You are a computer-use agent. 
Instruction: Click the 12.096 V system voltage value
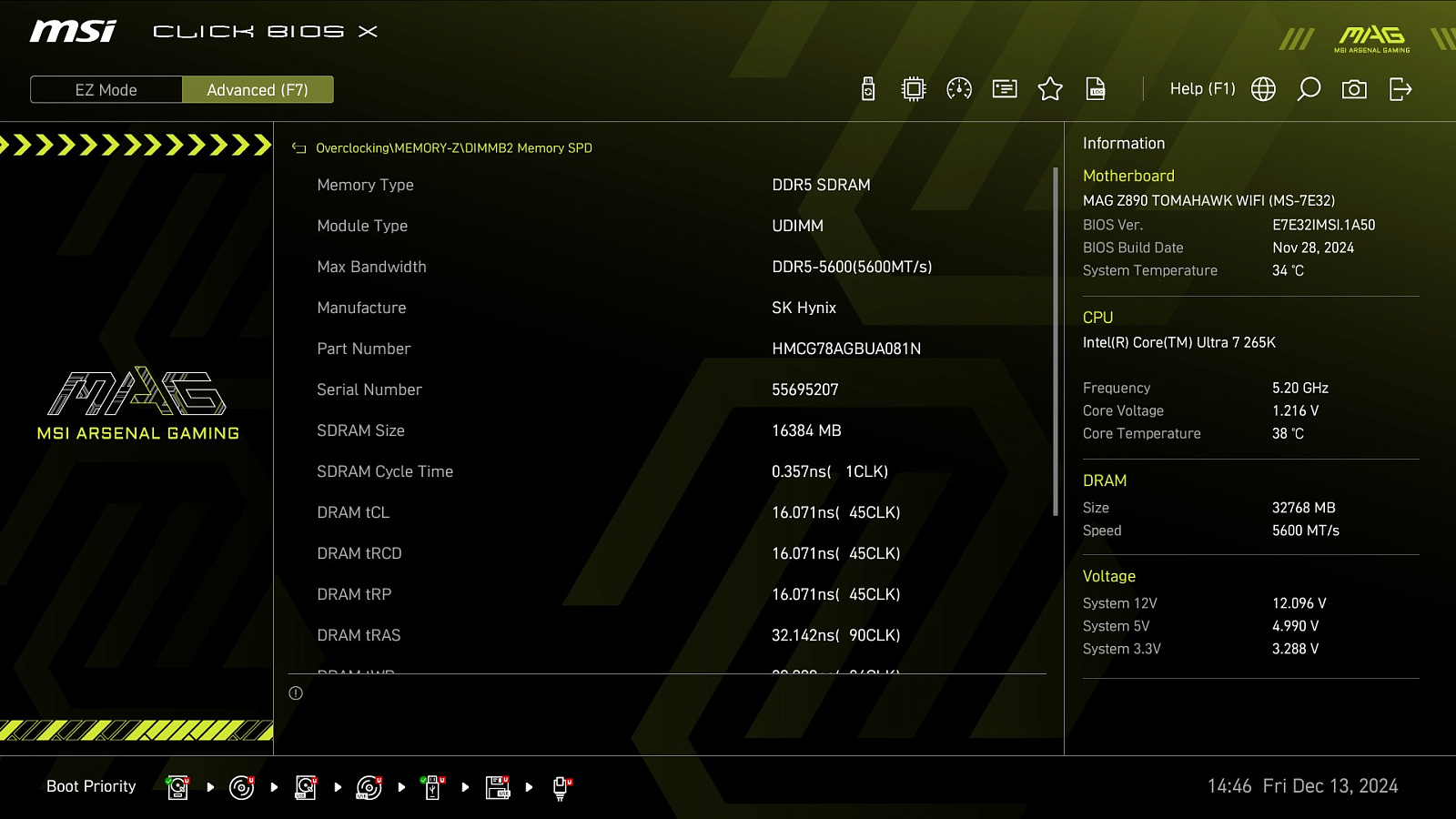point(1299,603)
